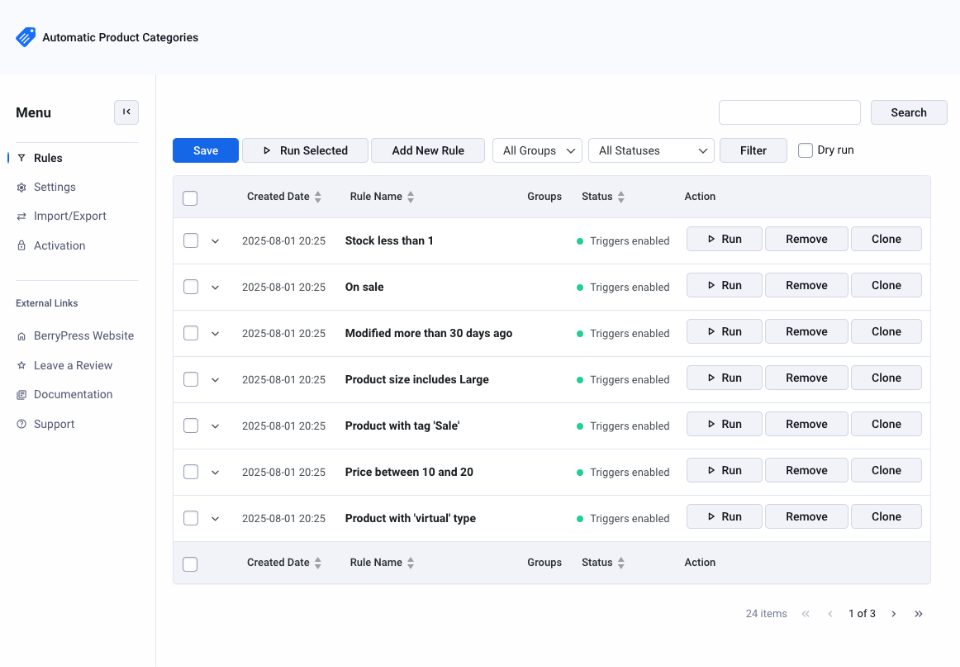
Task: Select all rules with header checkbox
Action: pos(190,198)
